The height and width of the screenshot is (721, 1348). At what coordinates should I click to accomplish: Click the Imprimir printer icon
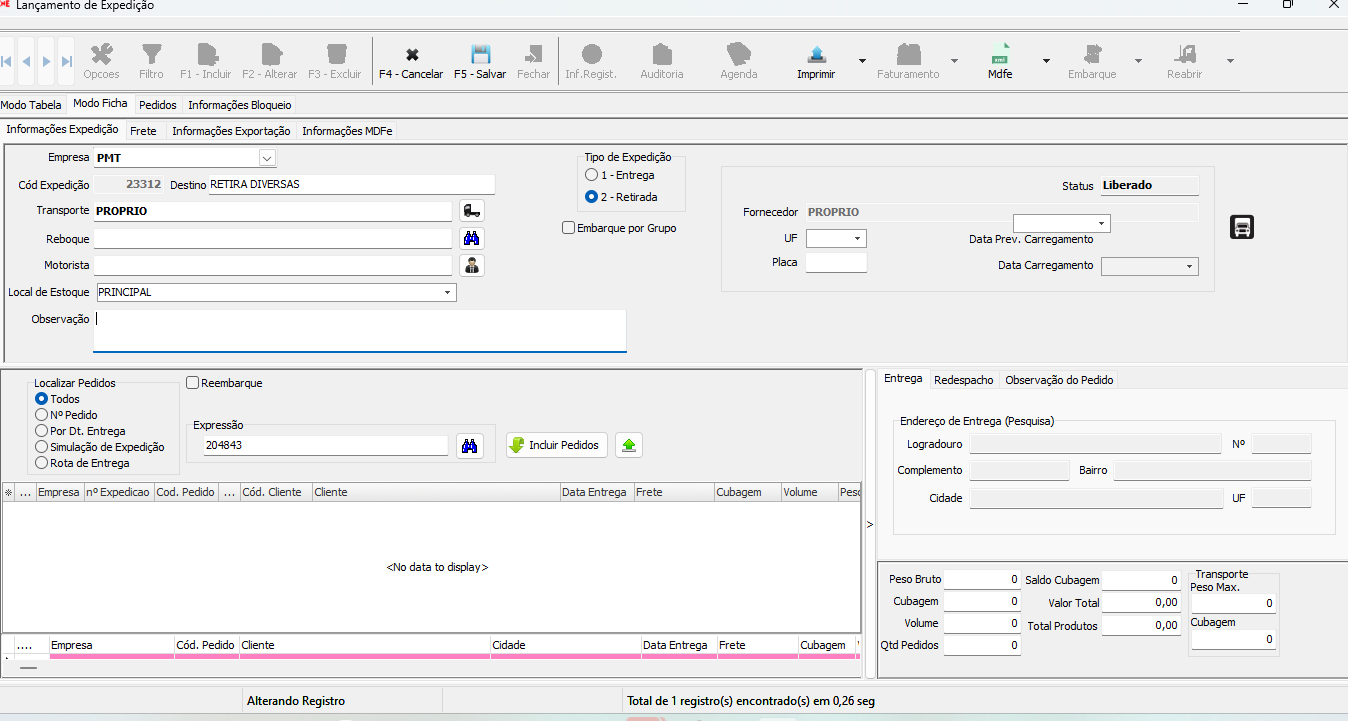816,55
